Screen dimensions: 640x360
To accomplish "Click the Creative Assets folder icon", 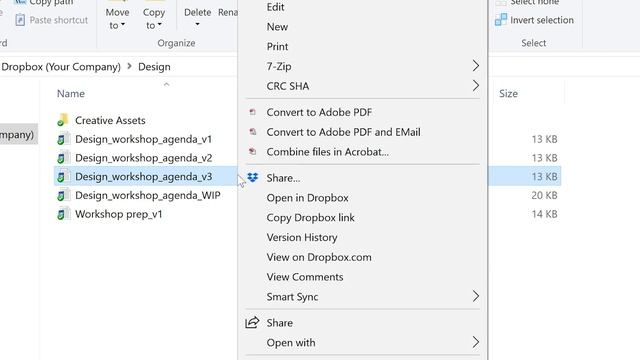I will point(62,120).
